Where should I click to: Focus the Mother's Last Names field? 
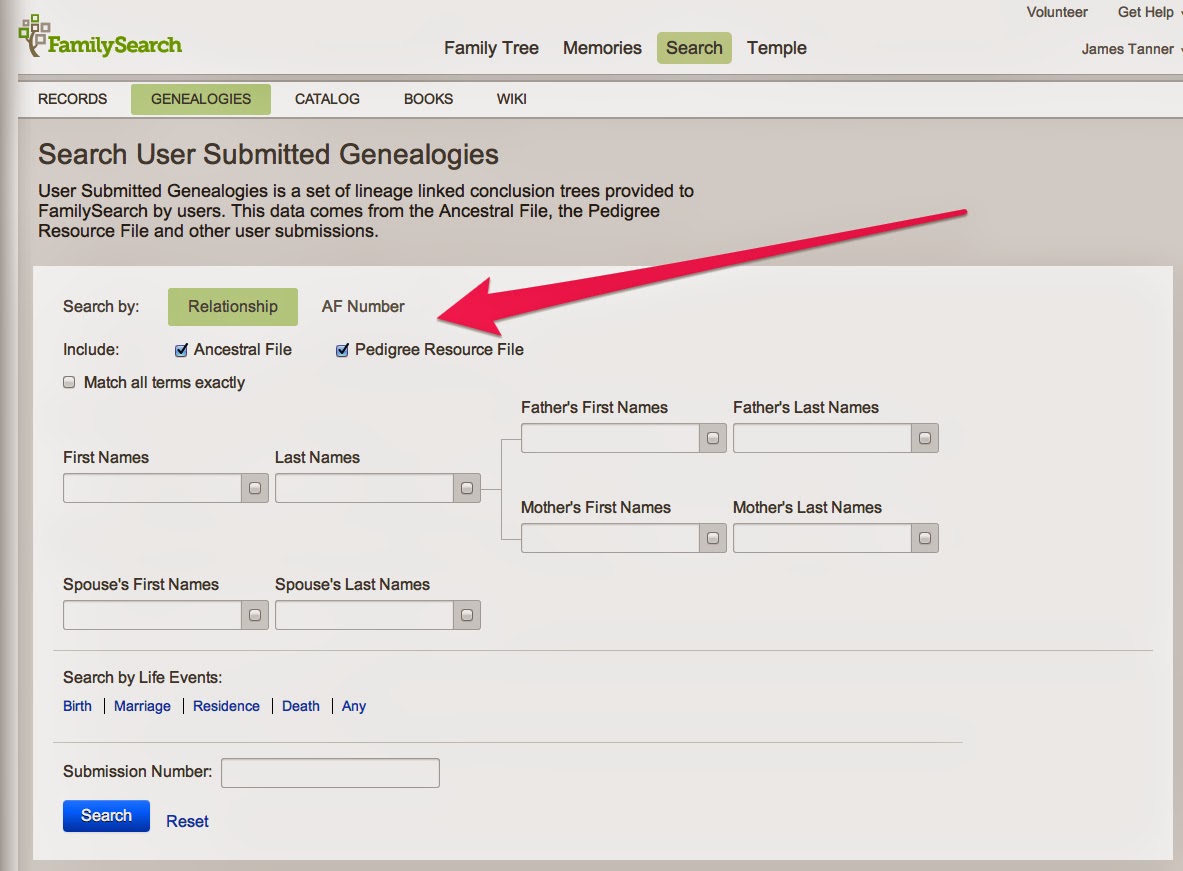(x=822, y=538)
